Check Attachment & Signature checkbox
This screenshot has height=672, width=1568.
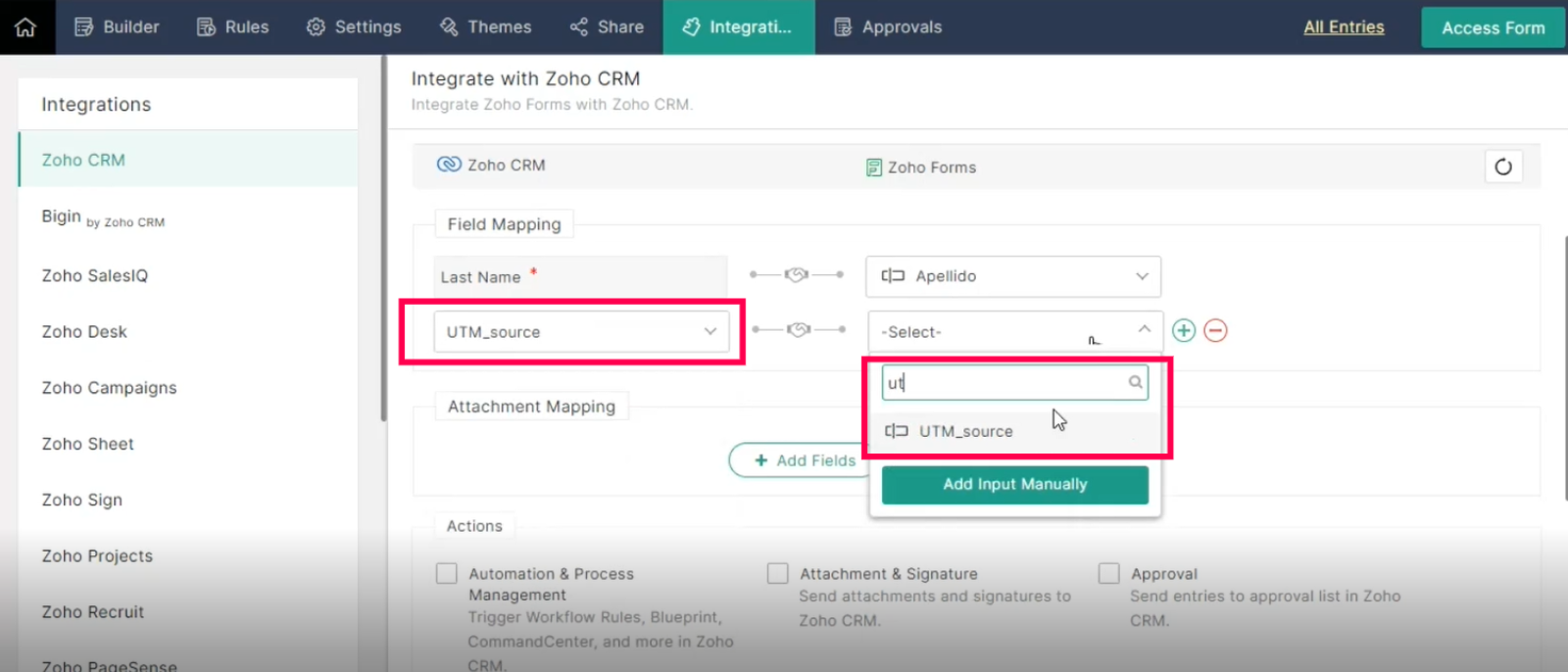pyautogui.click(x=778, y=573)
